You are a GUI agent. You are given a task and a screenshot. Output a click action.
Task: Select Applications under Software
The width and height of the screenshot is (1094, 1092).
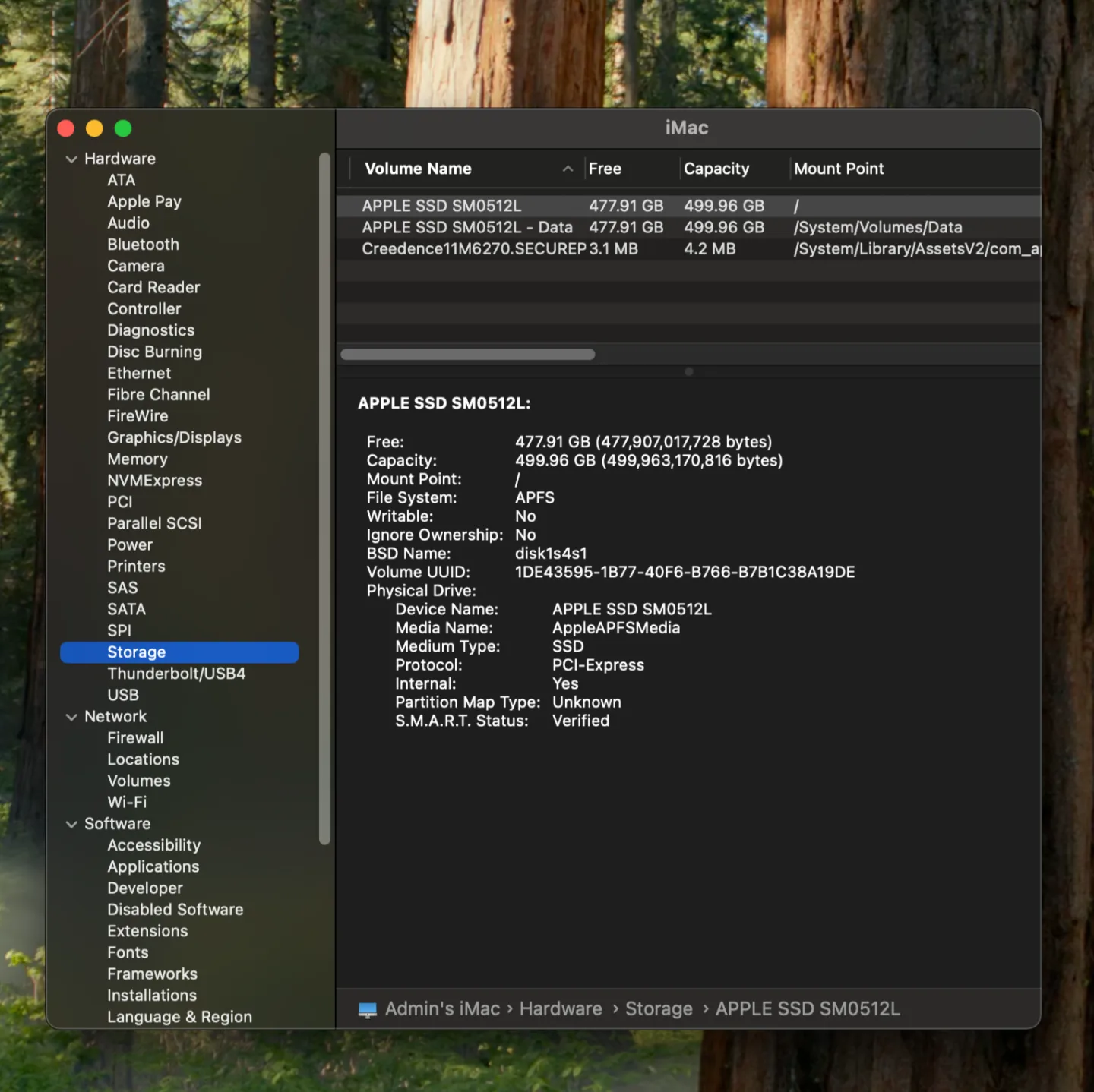coord(153,866)
